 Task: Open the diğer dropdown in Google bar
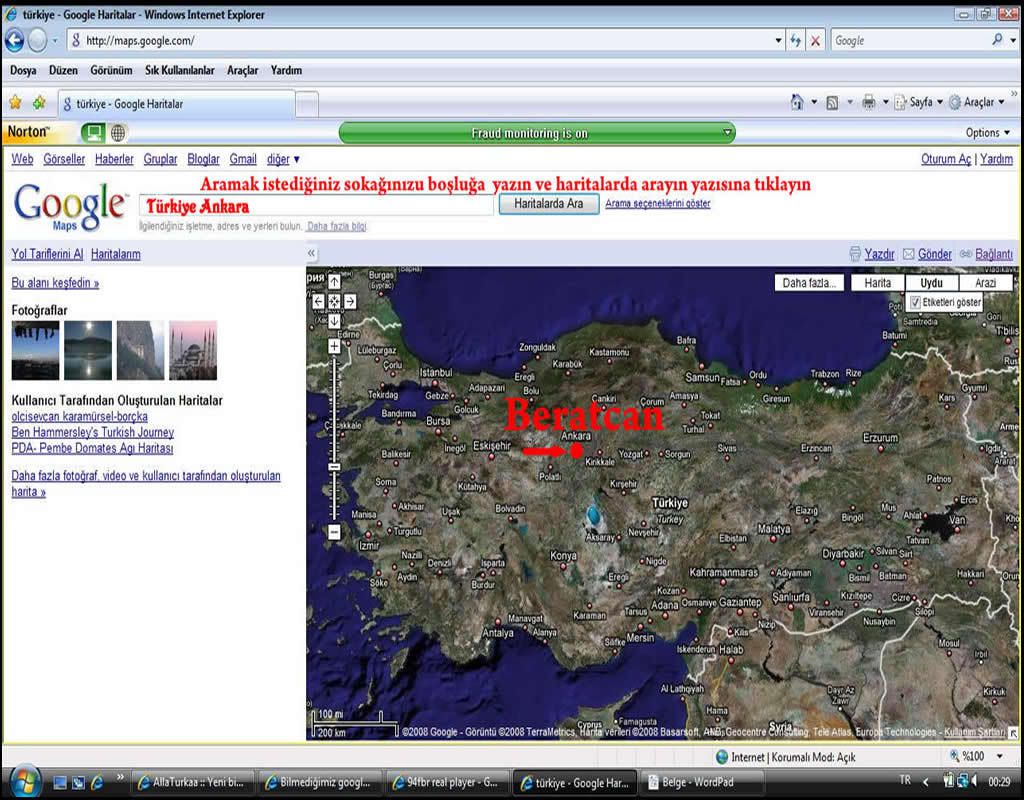coord(283,159)
